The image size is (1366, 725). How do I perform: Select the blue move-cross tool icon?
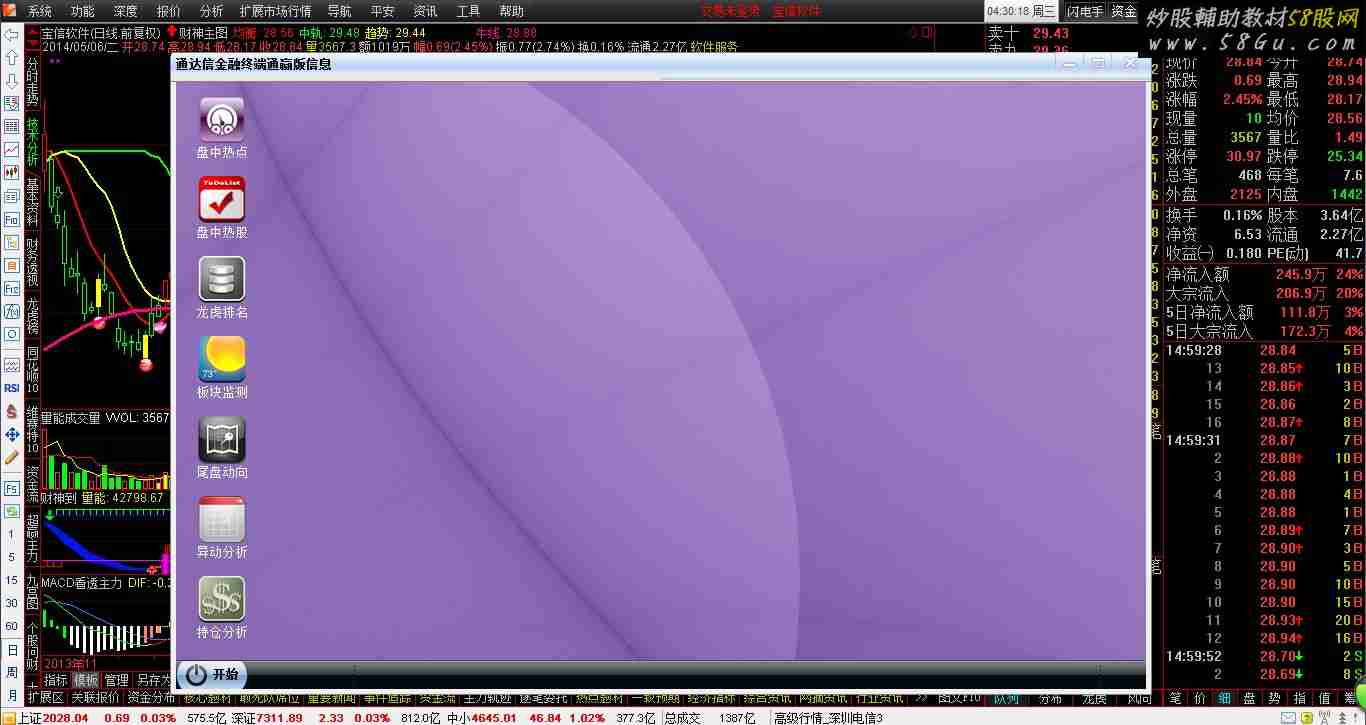pyautogui.click(x=12, y=434)
